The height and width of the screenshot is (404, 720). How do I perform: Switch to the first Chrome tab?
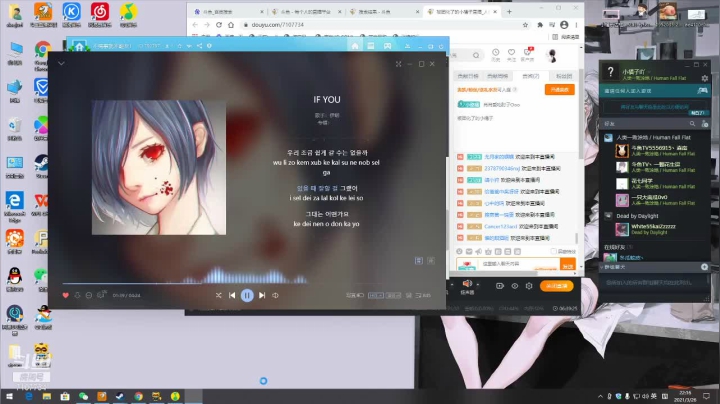coord(227,11)
